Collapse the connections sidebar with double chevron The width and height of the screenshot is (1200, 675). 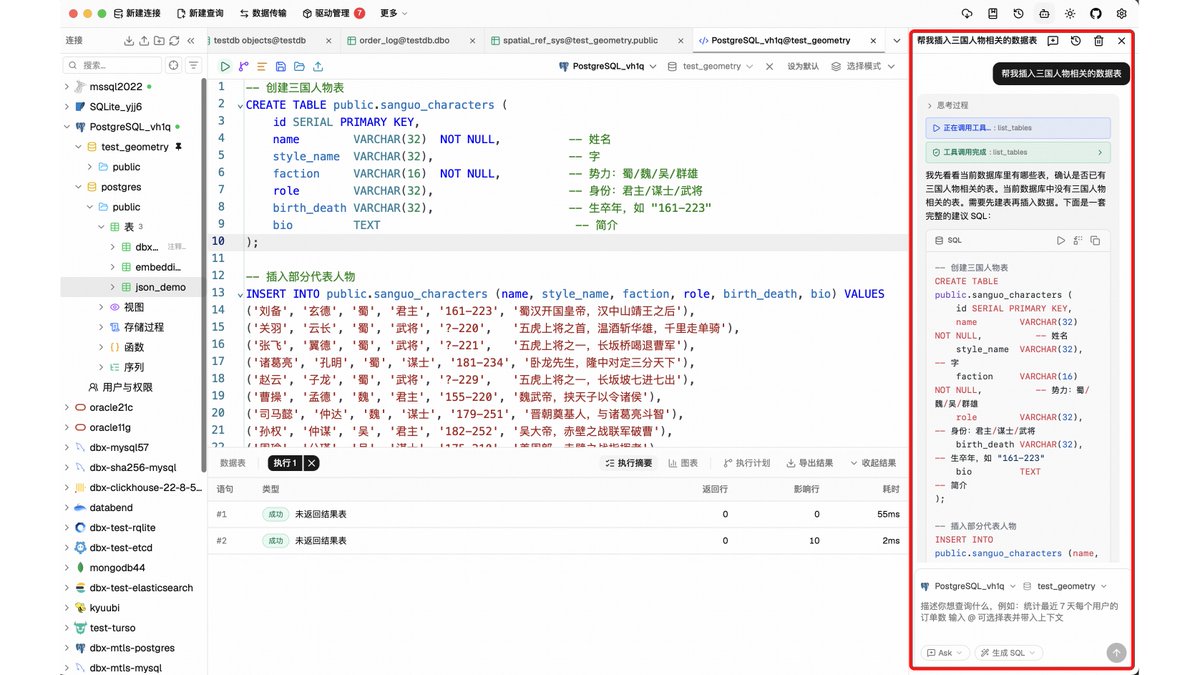190,40
